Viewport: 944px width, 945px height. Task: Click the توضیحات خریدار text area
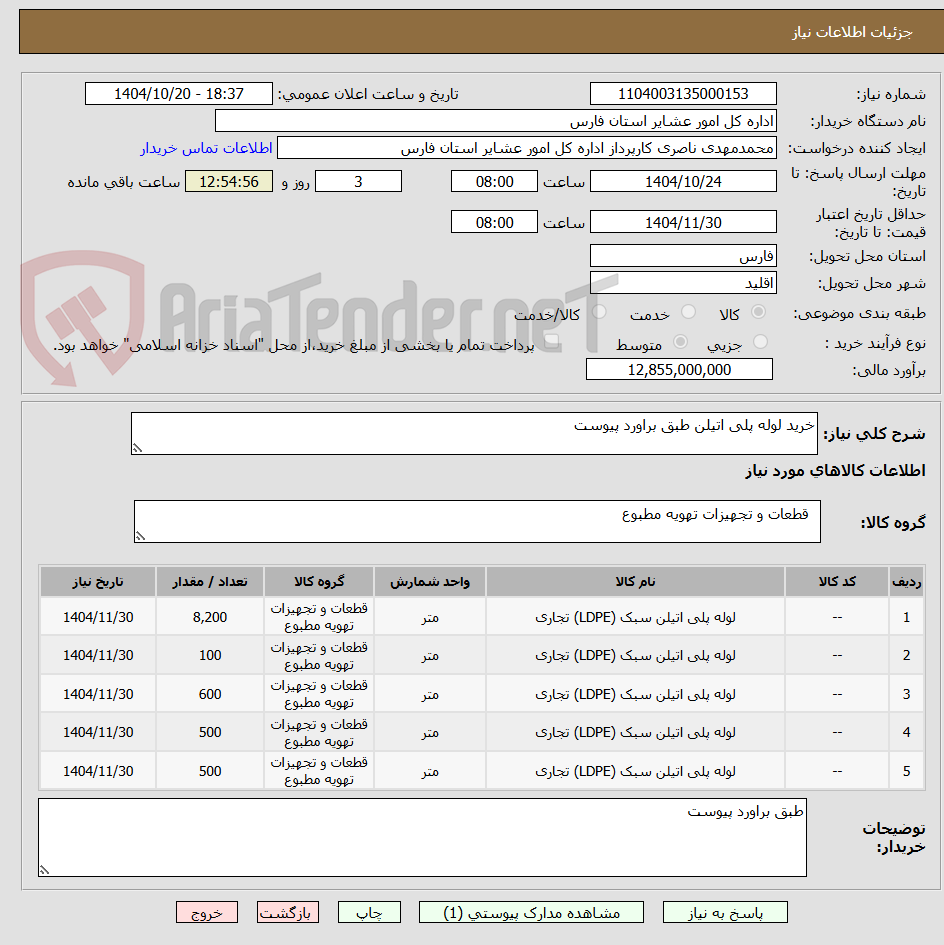tap(423, 838)
